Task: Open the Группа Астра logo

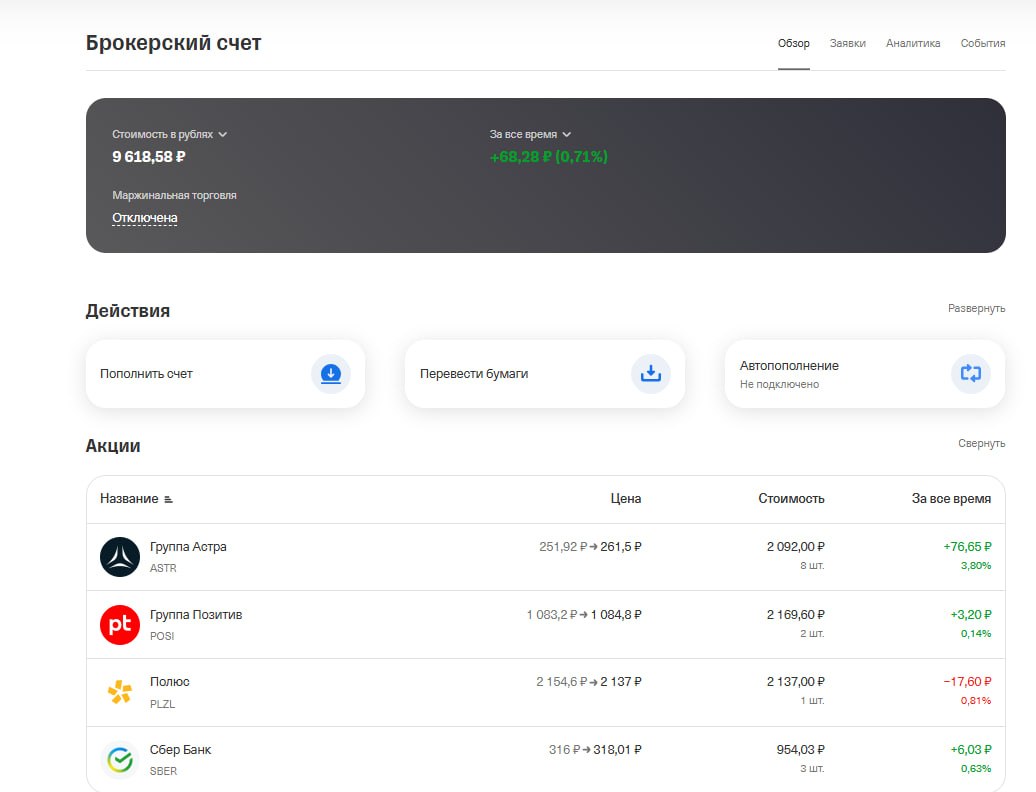Action: (x=120, y=557)
